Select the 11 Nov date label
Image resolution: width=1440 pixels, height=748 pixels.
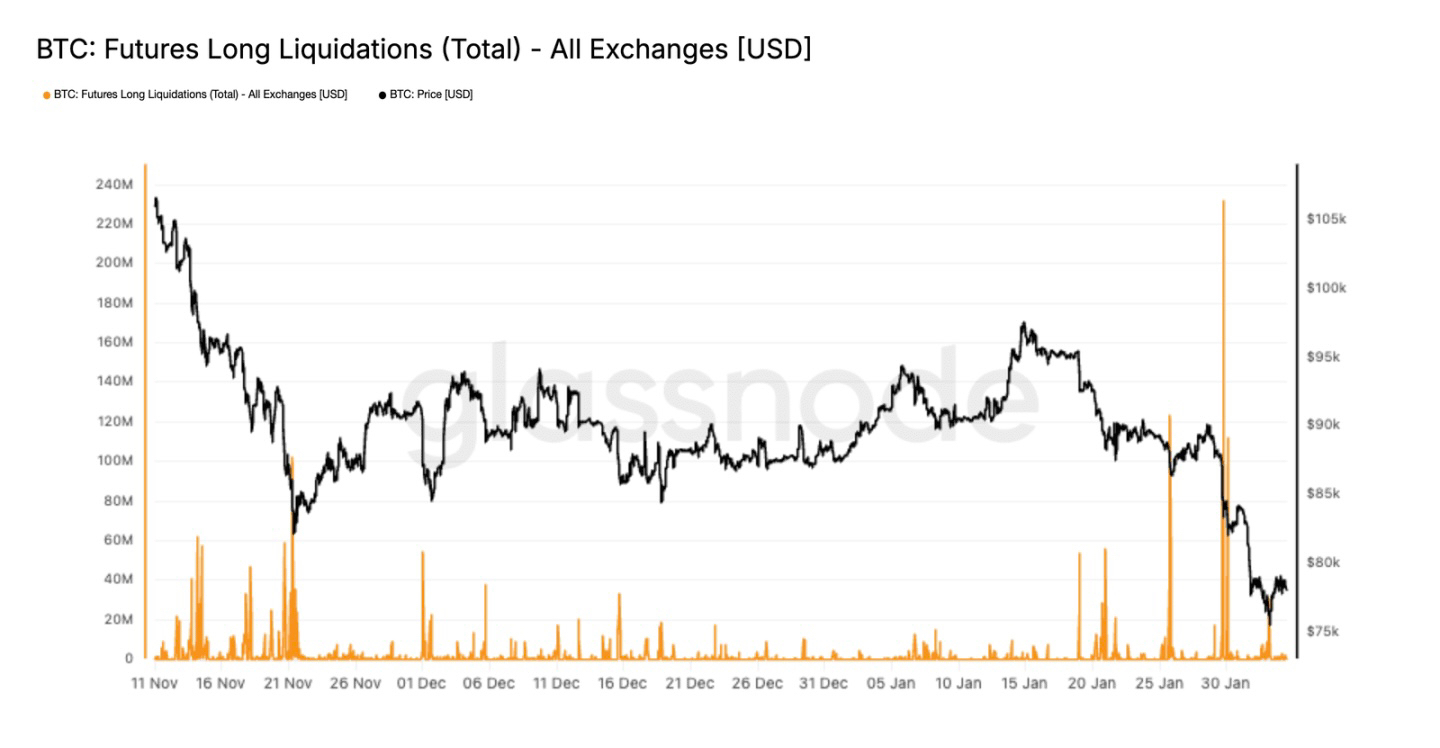[x=153, y=684]
